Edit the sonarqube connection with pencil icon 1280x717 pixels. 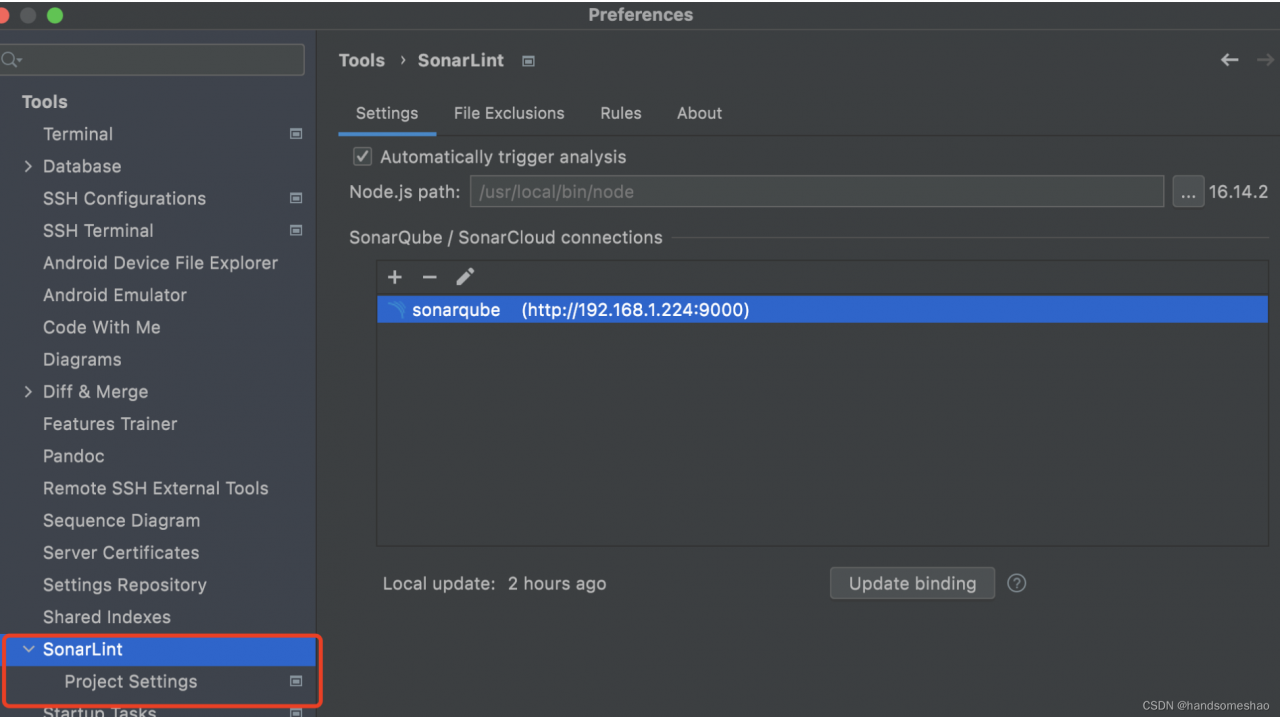click(x=465, y=277)
